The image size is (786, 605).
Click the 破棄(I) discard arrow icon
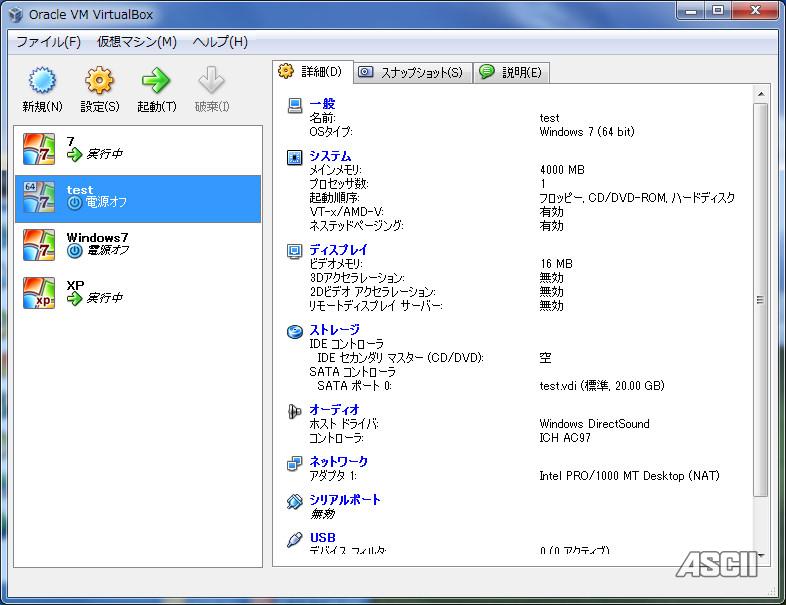[x=212, y=80]
